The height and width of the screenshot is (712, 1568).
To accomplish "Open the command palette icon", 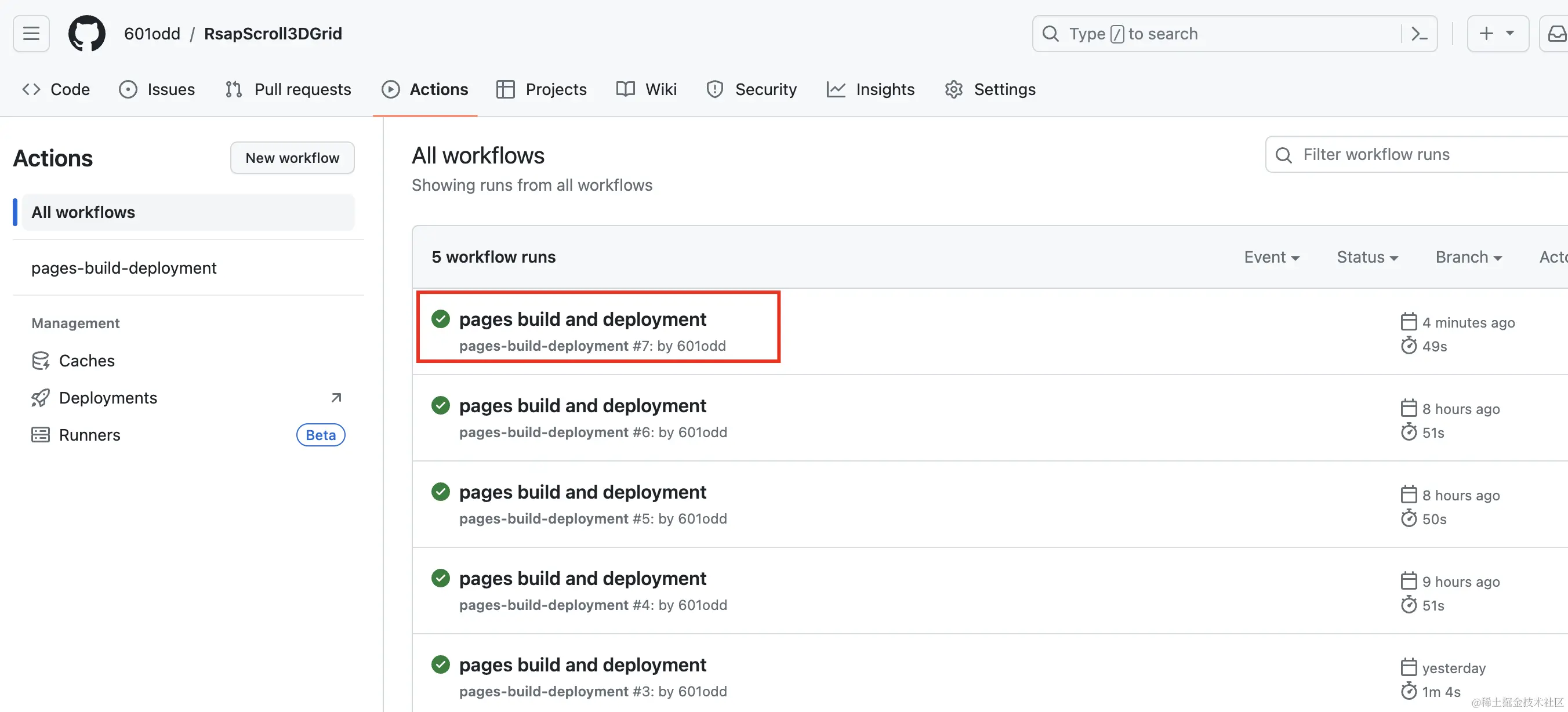I will pos(1420,34).
